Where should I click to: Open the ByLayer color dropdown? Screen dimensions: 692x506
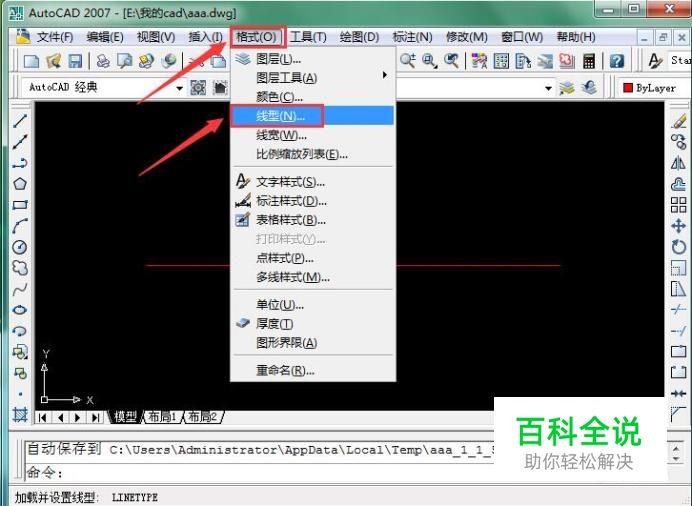coord(655,88)
